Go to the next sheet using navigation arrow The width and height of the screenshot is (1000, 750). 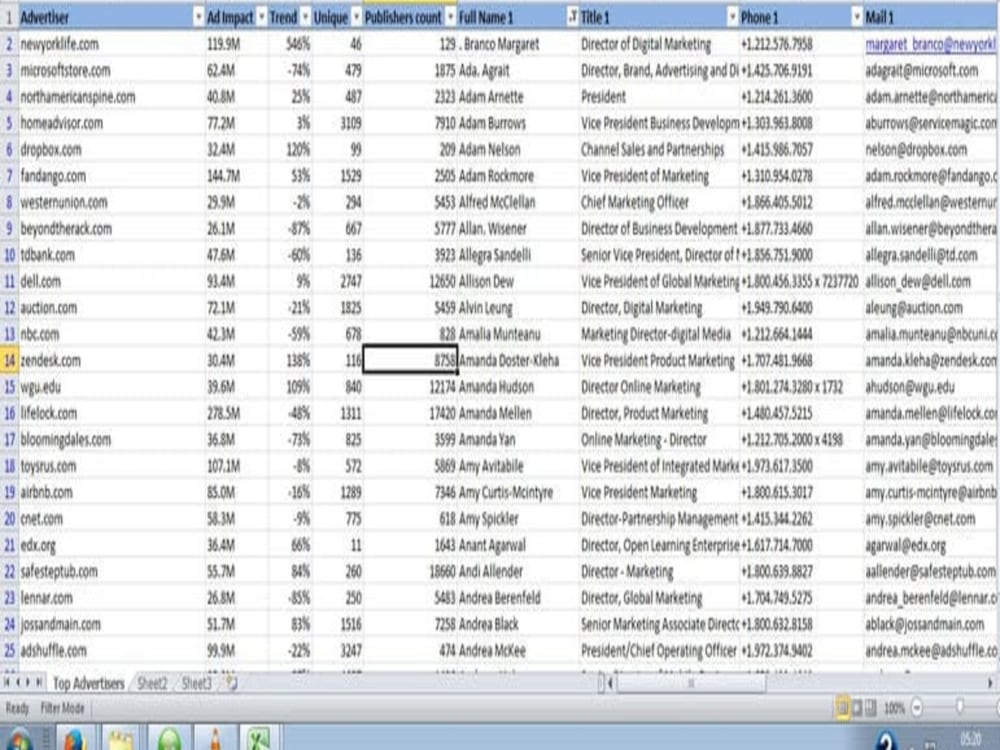point(27,682)
